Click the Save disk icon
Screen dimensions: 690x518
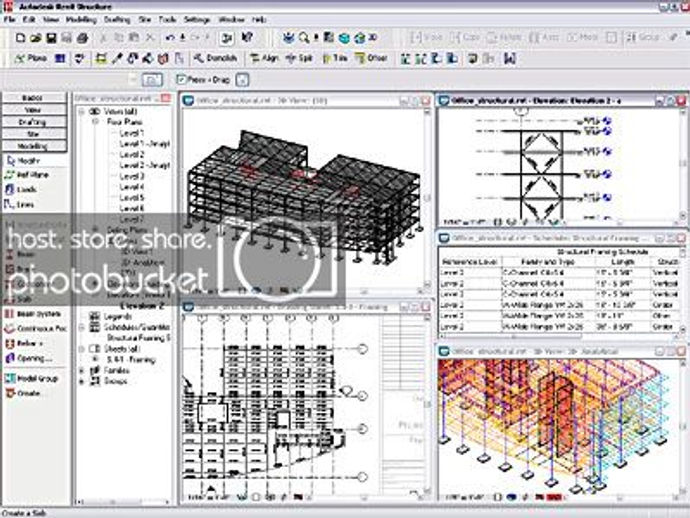pos(51,38)
